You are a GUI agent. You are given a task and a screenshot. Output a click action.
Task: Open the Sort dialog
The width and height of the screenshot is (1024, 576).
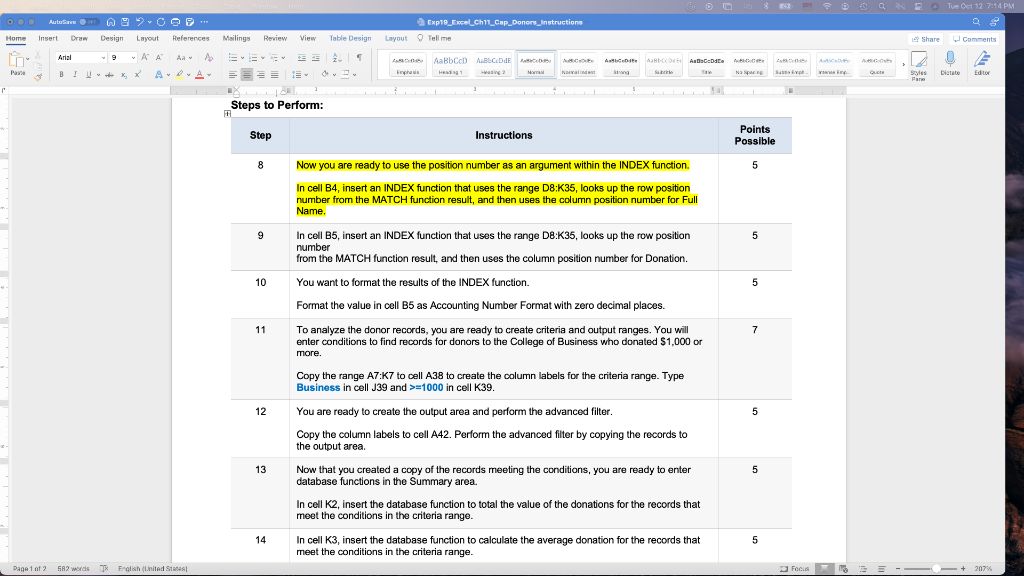(x=336, y=58)
